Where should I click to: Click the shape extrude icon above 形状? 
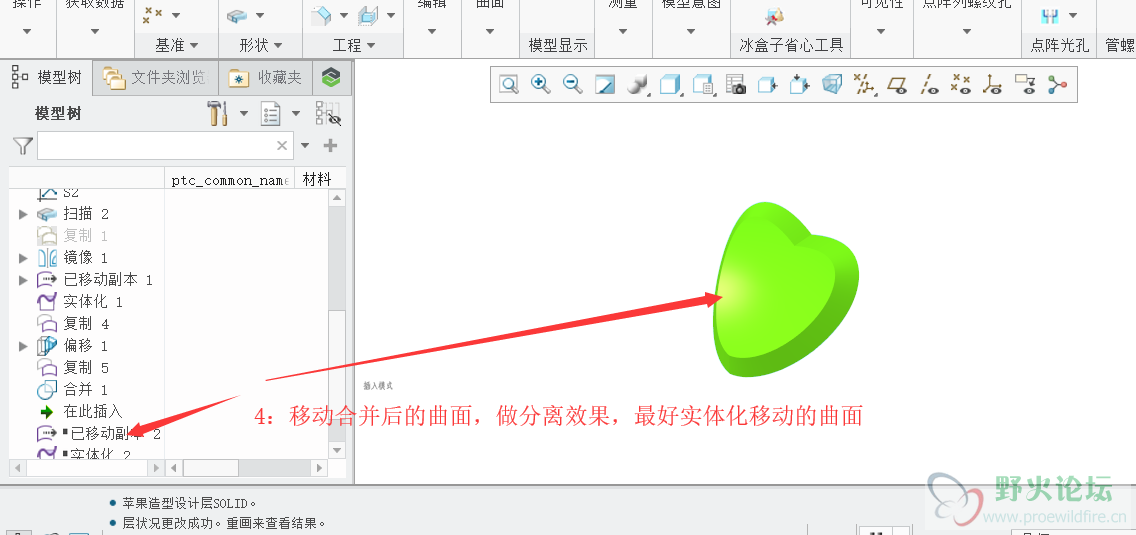[x=238, y=15]
